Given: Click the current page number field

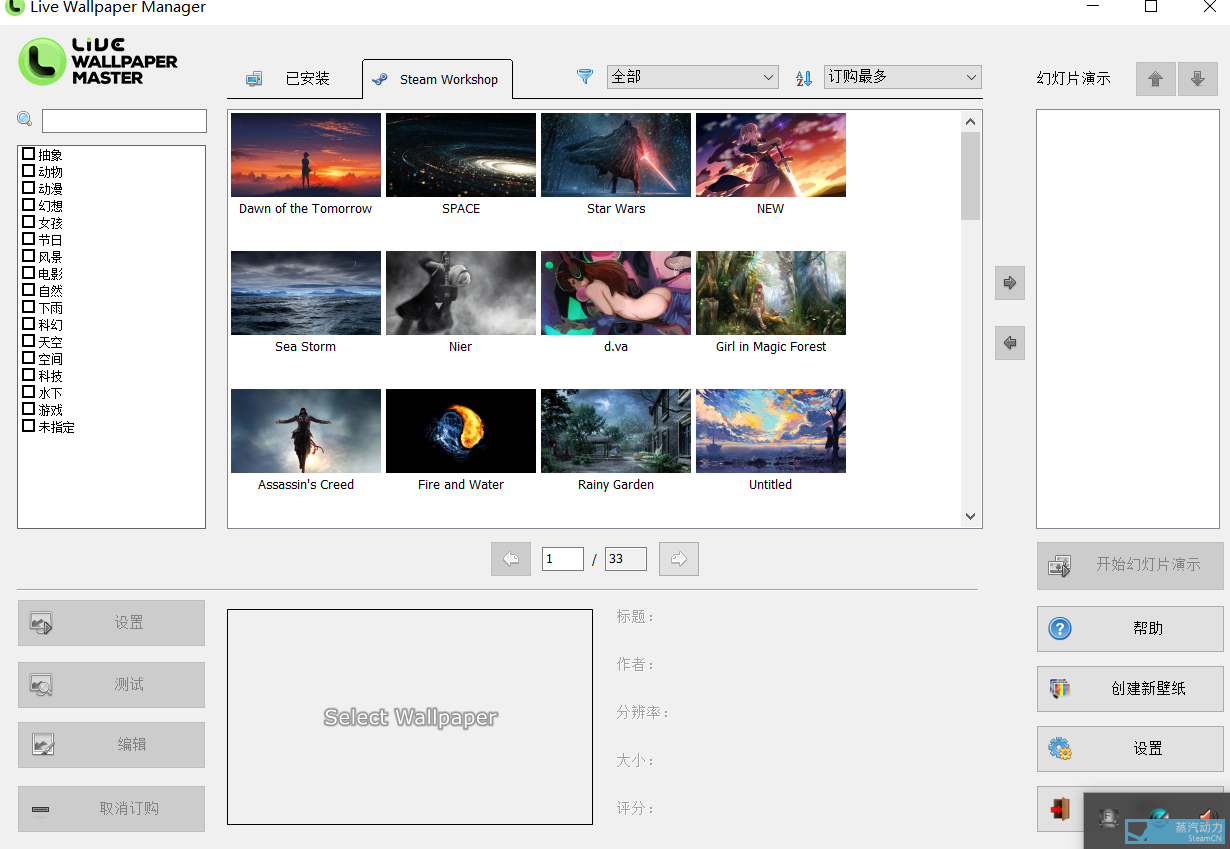Looking at the screenshot, I should click(x=563, y=559).
